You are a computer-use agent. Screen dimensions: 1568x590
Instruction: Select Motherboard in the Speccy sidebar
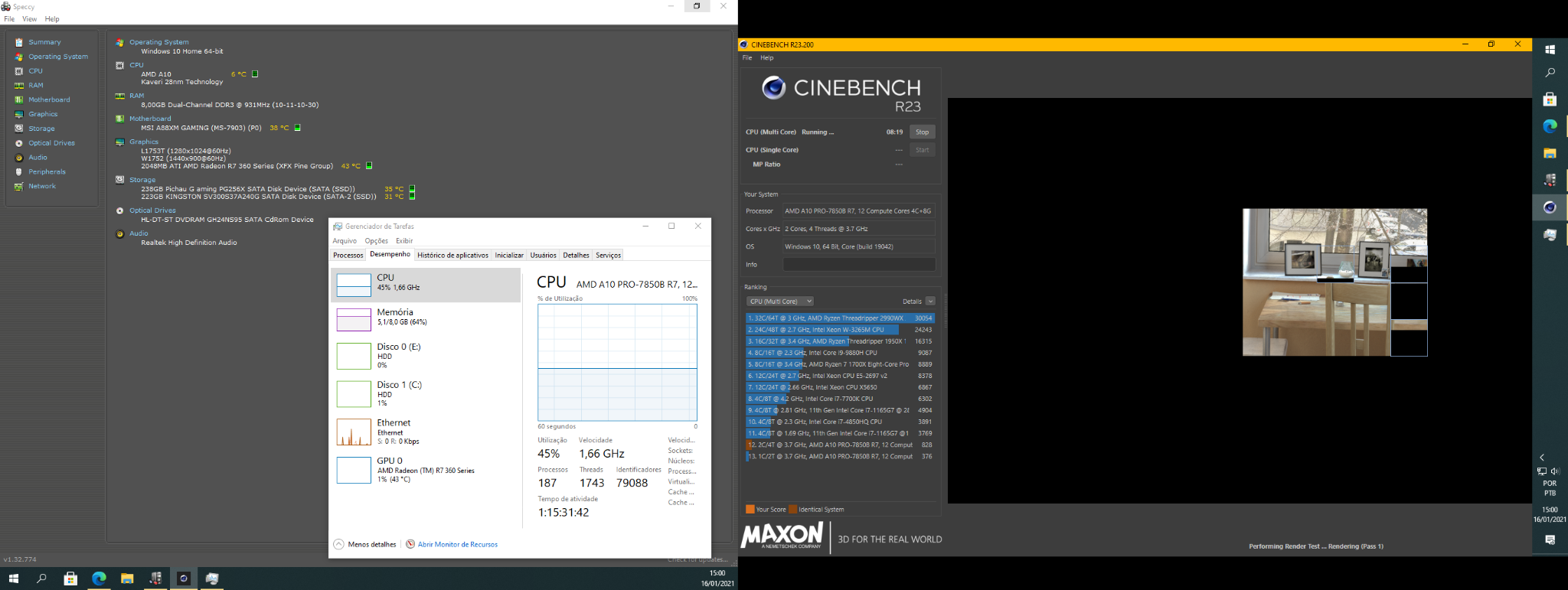[49, 99]
